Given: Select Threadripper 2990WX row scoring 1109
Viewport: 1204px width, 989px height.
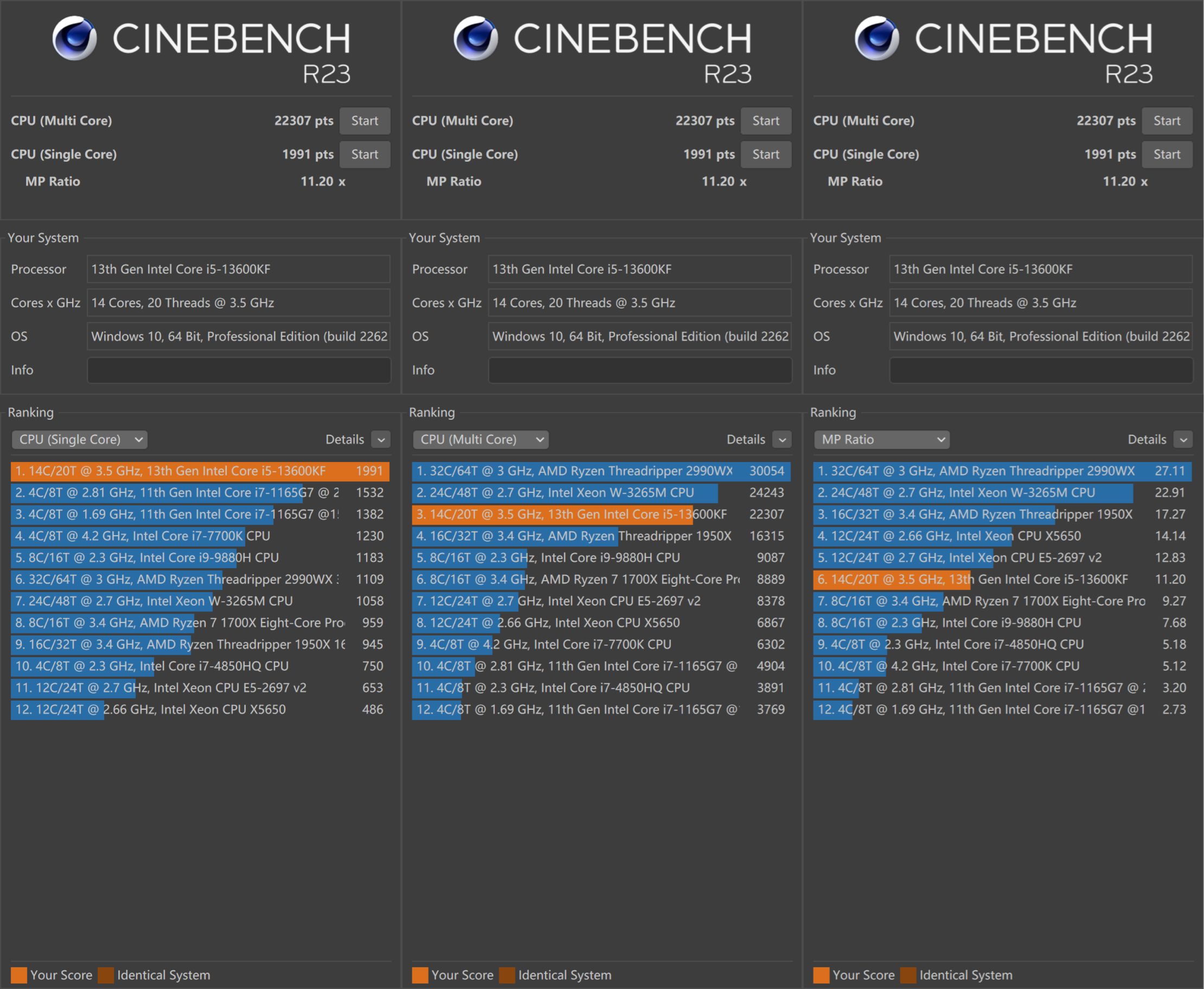Looking at the screenshot, I should tap(200, 580).
